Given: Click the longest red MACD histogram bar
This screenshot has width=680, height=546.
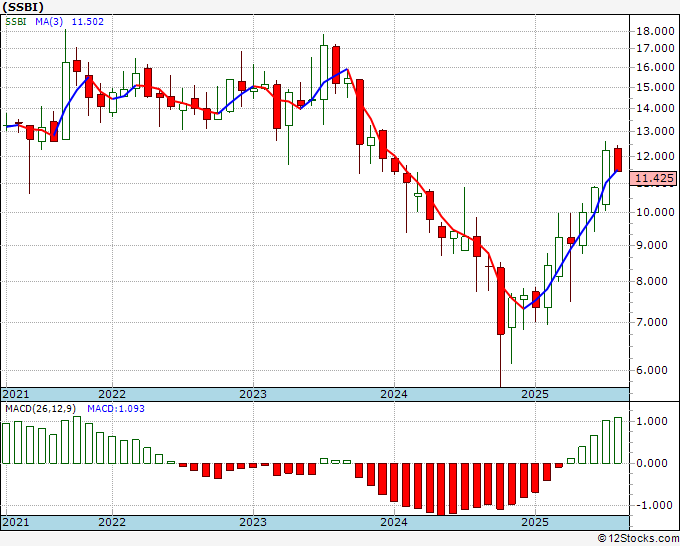Looking at the screenshot, I should [441, 489].
